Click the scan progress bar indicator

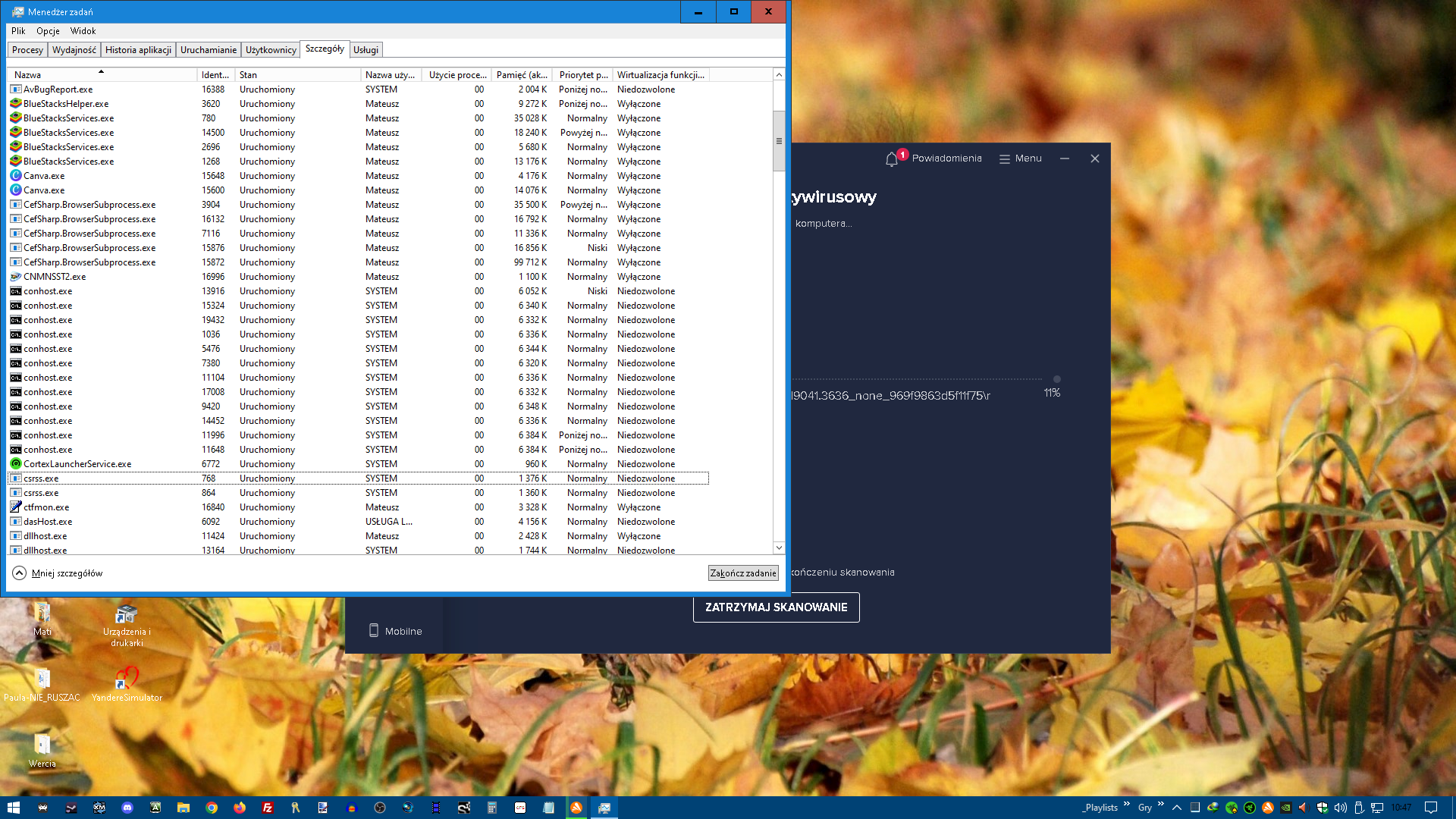pos(1056,379)
